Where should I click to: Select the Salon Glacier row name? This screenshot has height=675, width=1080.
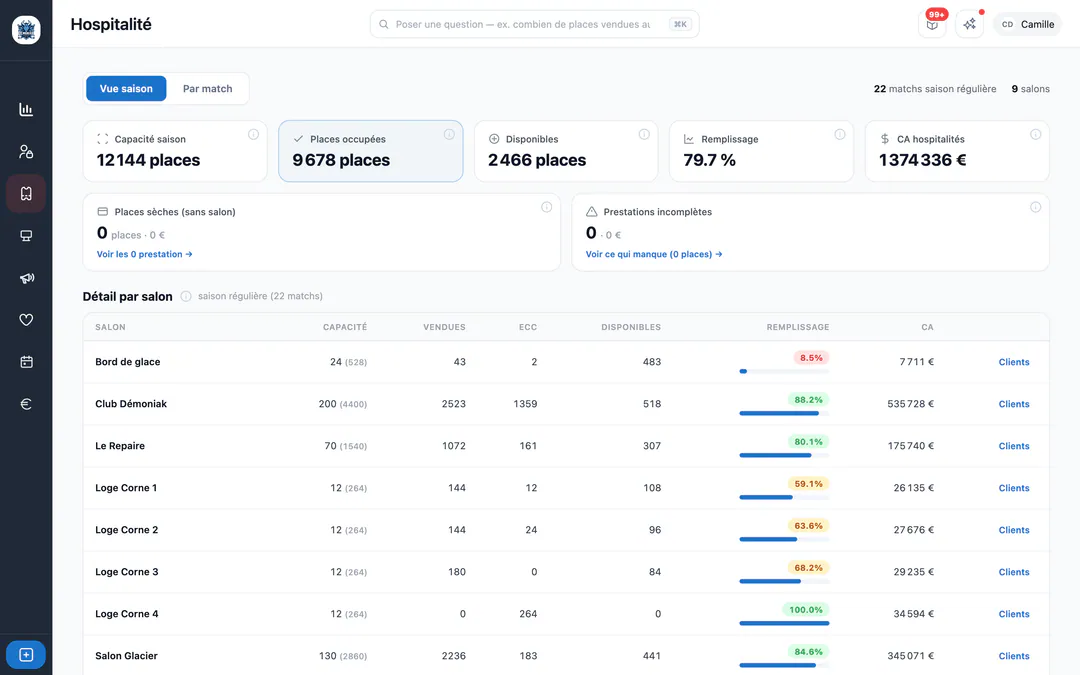click(126, 656)
